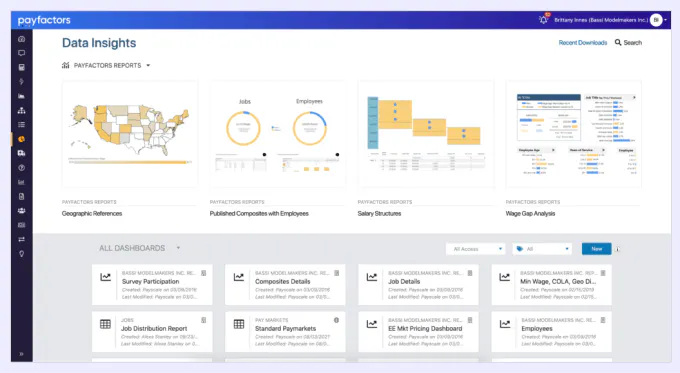Open the exchange arrows icon in the sidebar

[x=21, y=239]
